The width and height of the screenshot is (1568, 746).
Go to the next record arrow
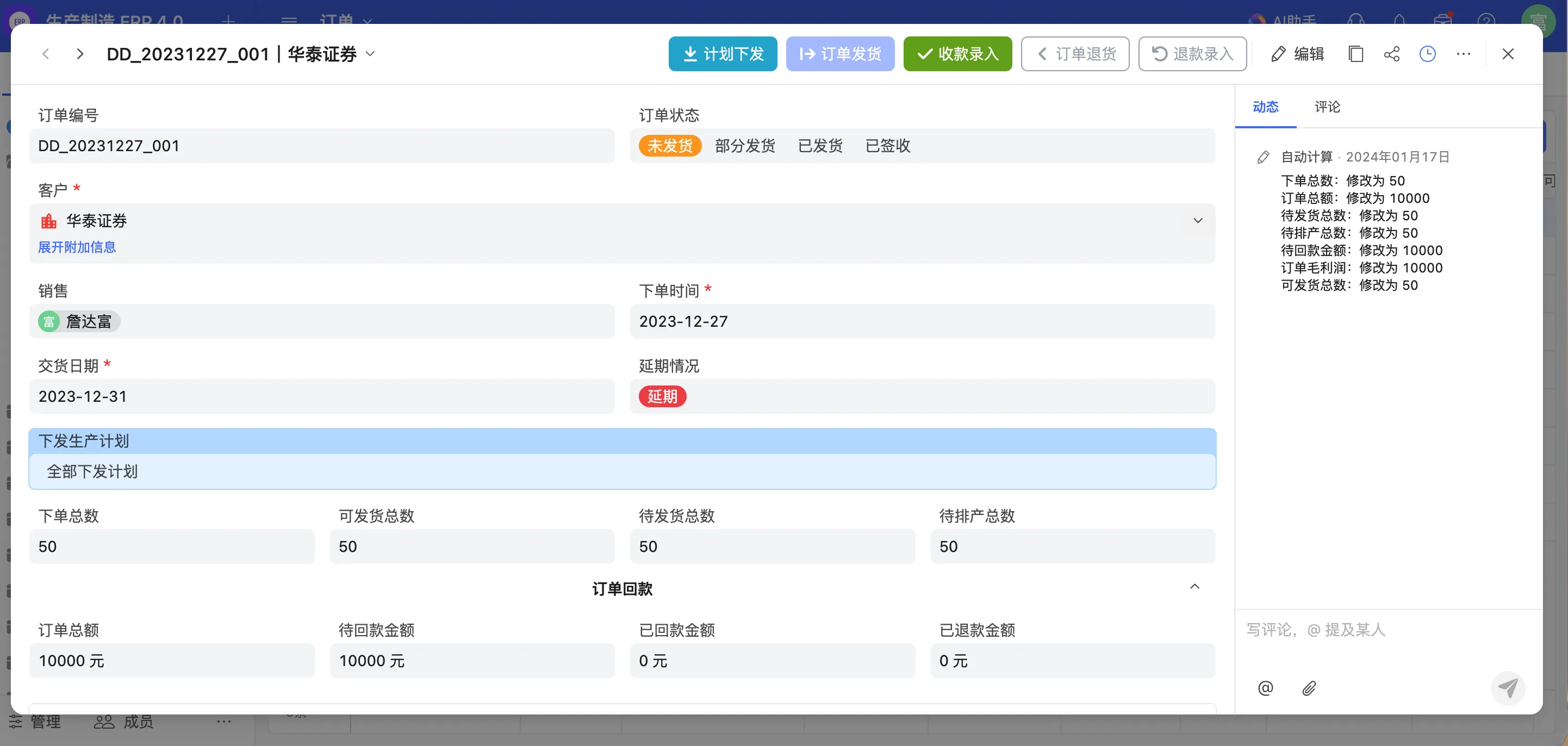pyautogui.click(x=80, y=54)
